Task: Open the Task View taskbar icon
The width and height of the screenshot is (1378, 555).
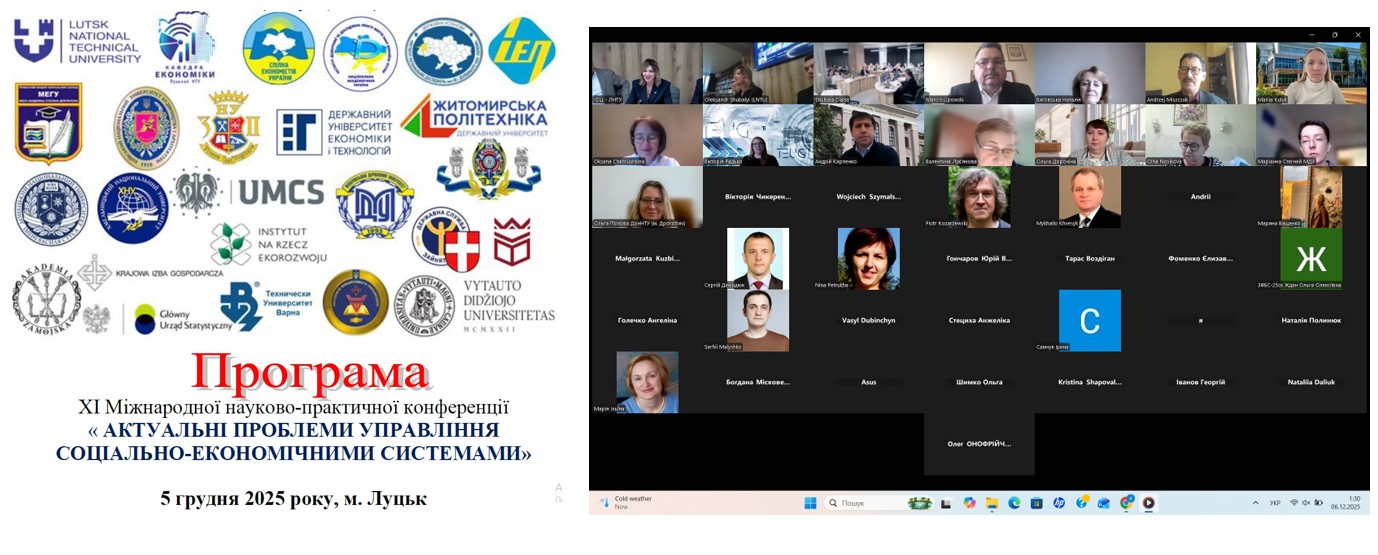Action: click(x=946, y=503)
